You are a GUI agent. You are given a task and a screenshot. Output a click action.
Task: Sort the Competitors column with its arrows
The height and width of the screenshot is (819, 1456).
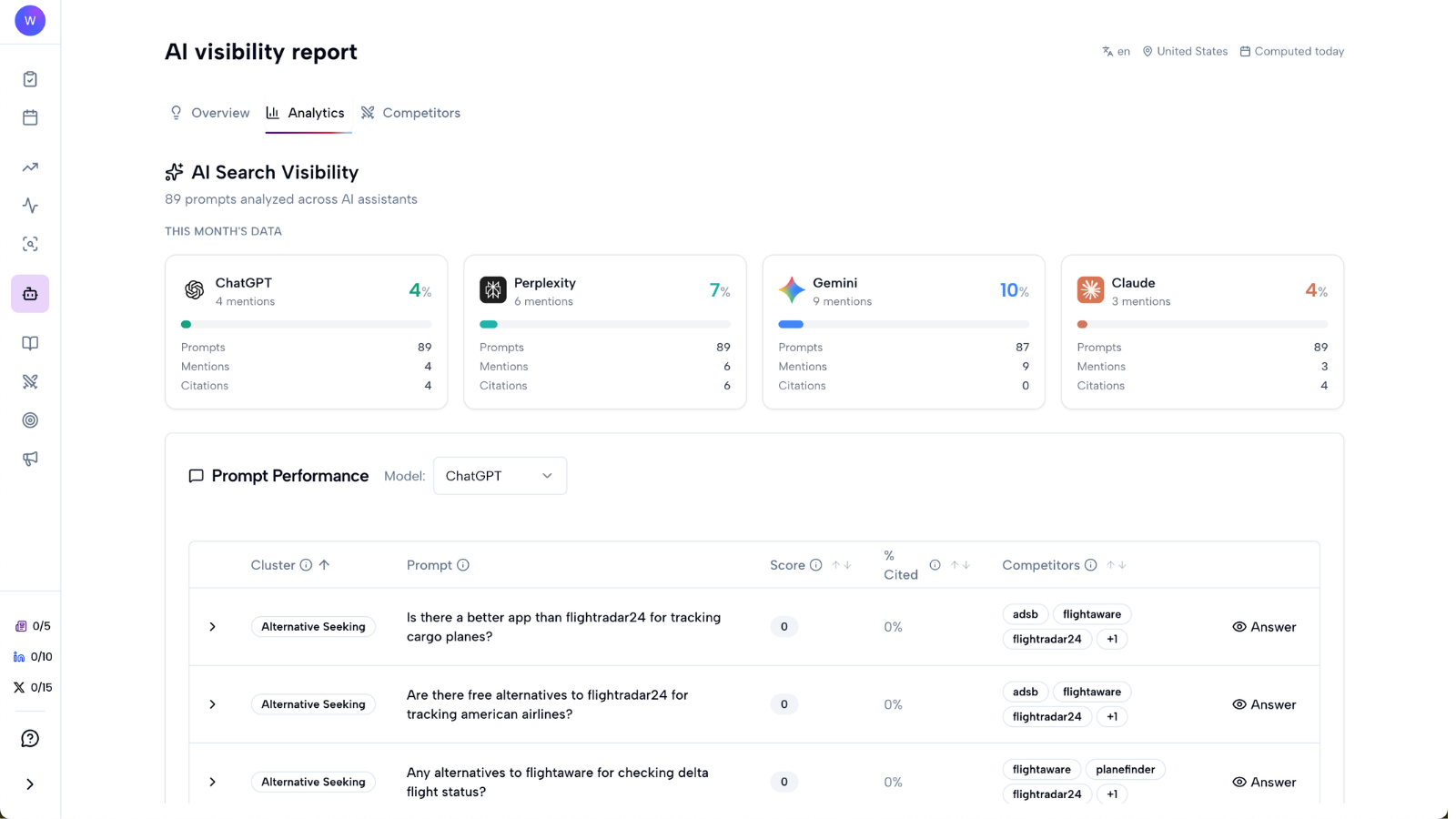1117,565
